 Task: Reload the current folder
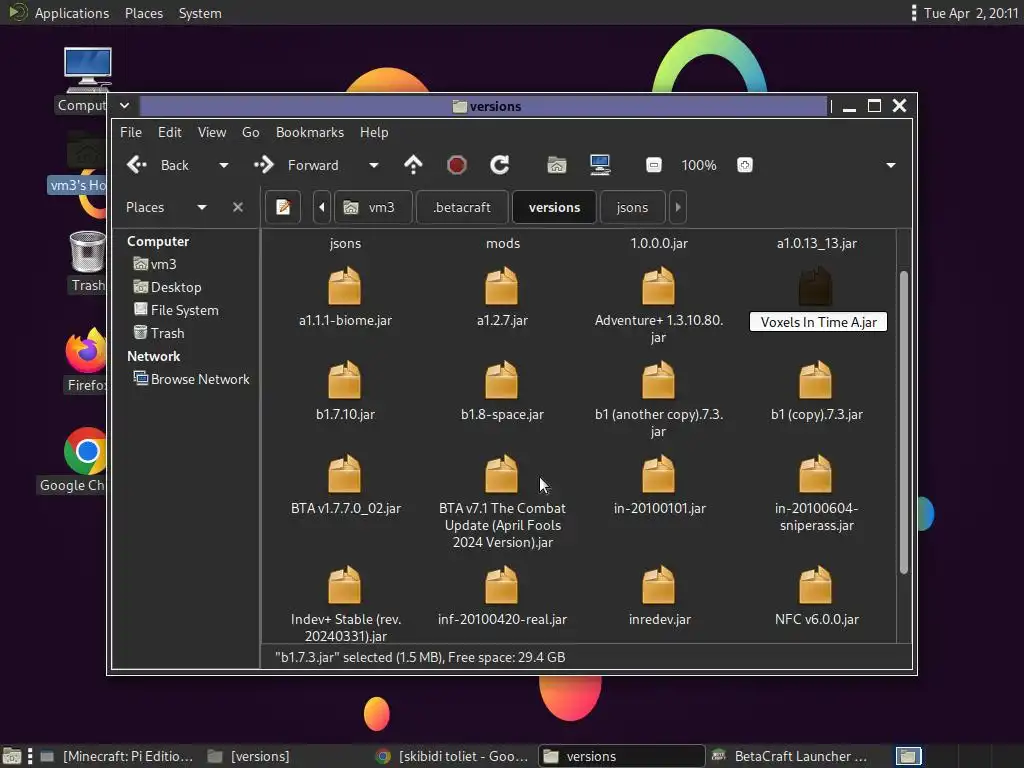(500, 165)
